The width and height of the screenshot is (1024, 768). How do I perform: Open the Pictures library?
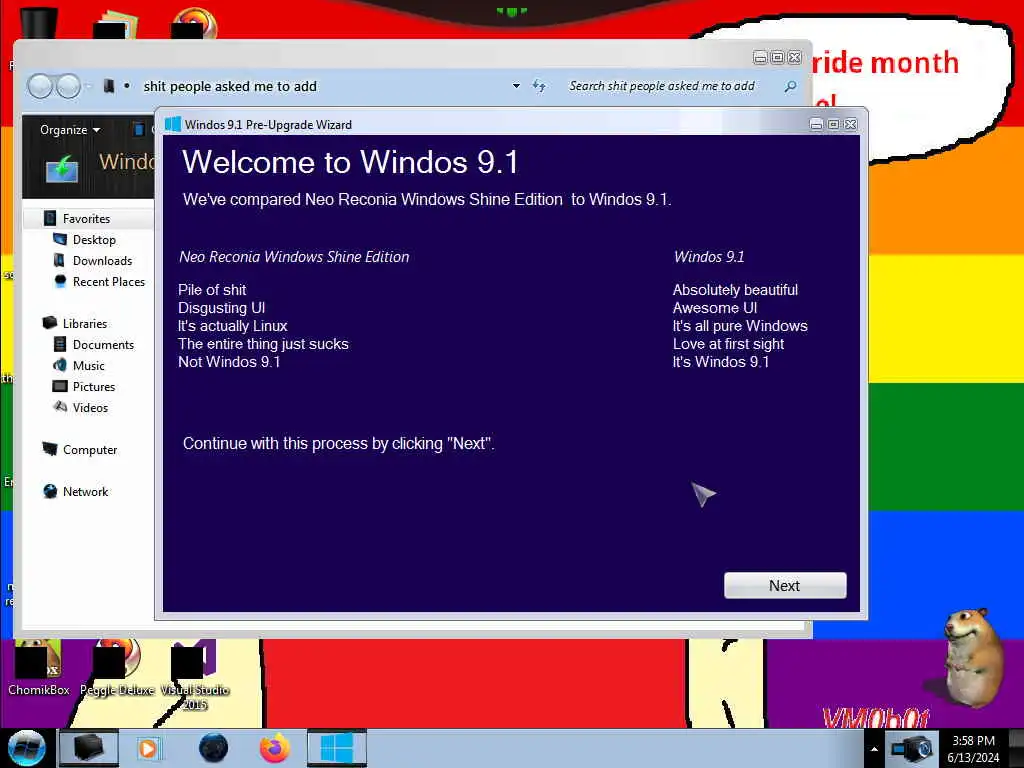94,387
